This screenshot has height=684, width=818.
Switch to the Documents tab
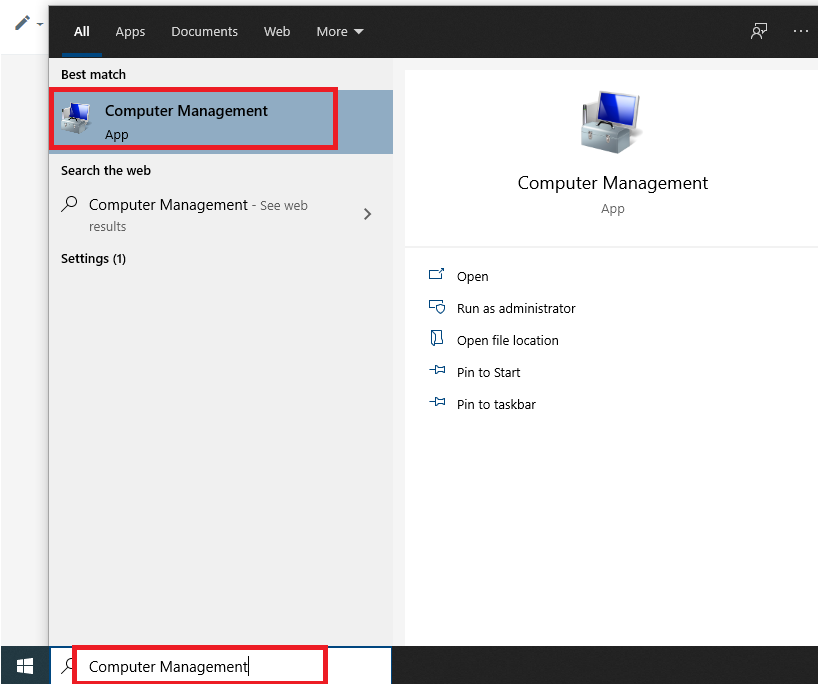tap(204, 31)
